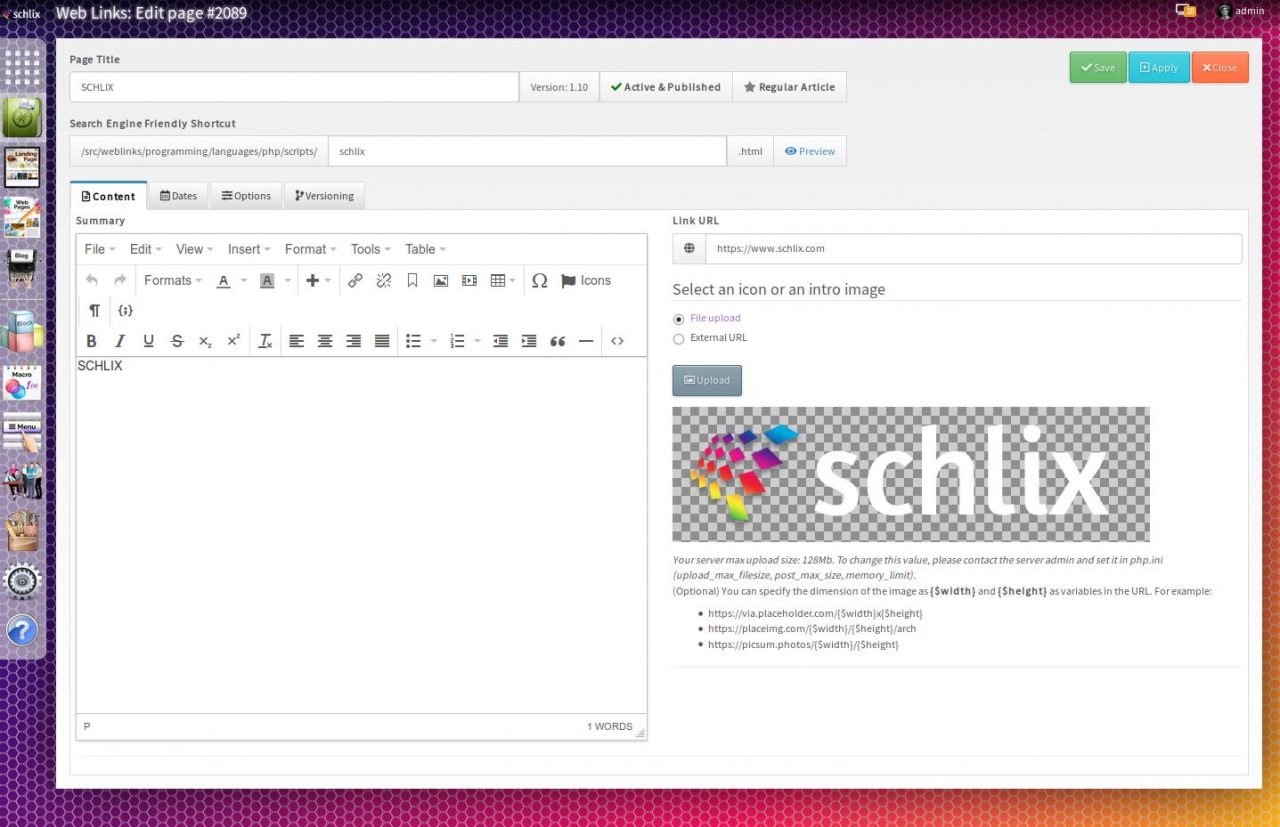1280x827 pixels.
Task: Switch to the Versioning tab
Action: [324, 196]
